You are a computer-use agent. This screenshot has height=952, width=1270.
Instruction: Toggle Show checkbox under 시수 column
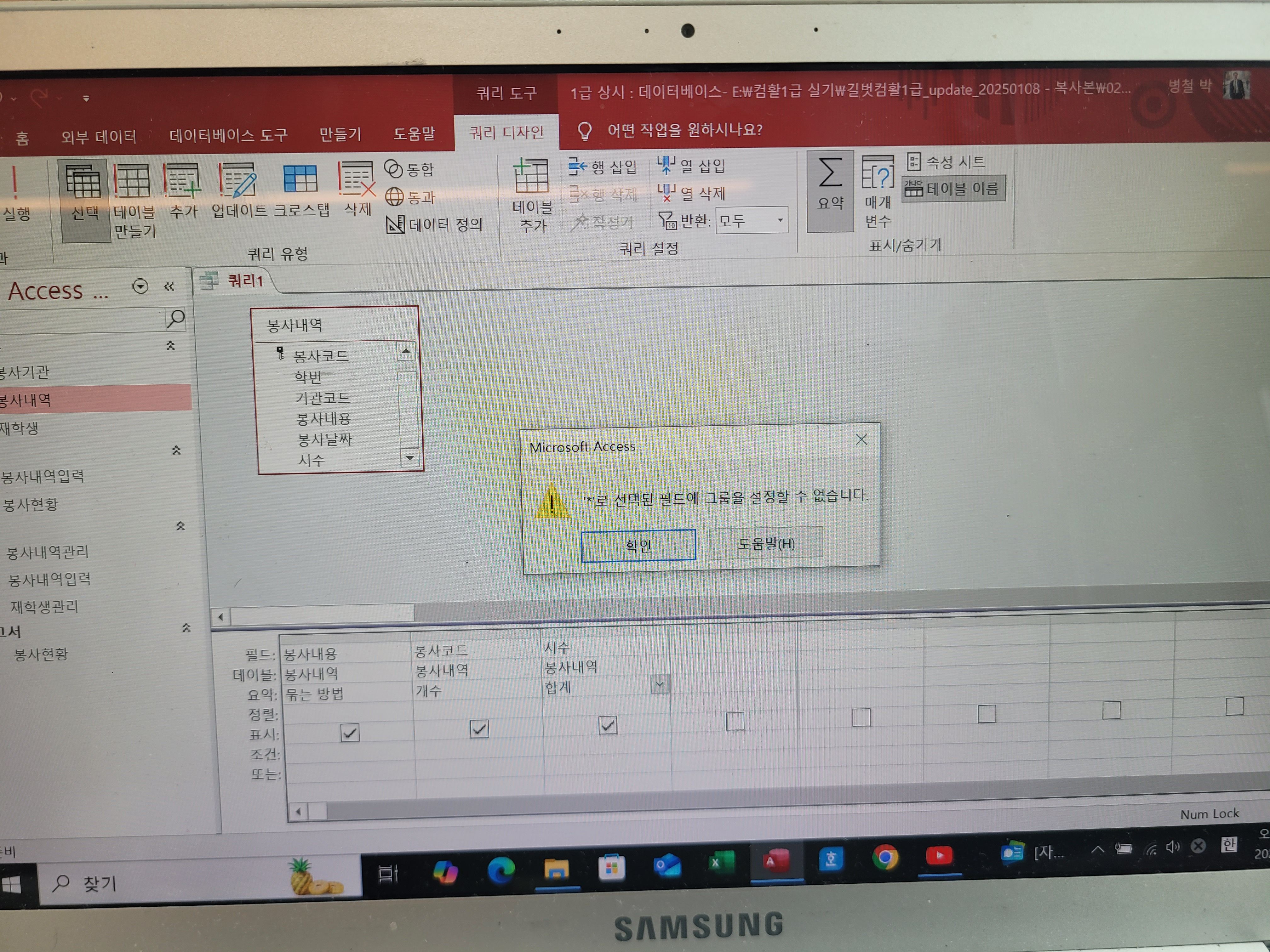tap(608, 725)
